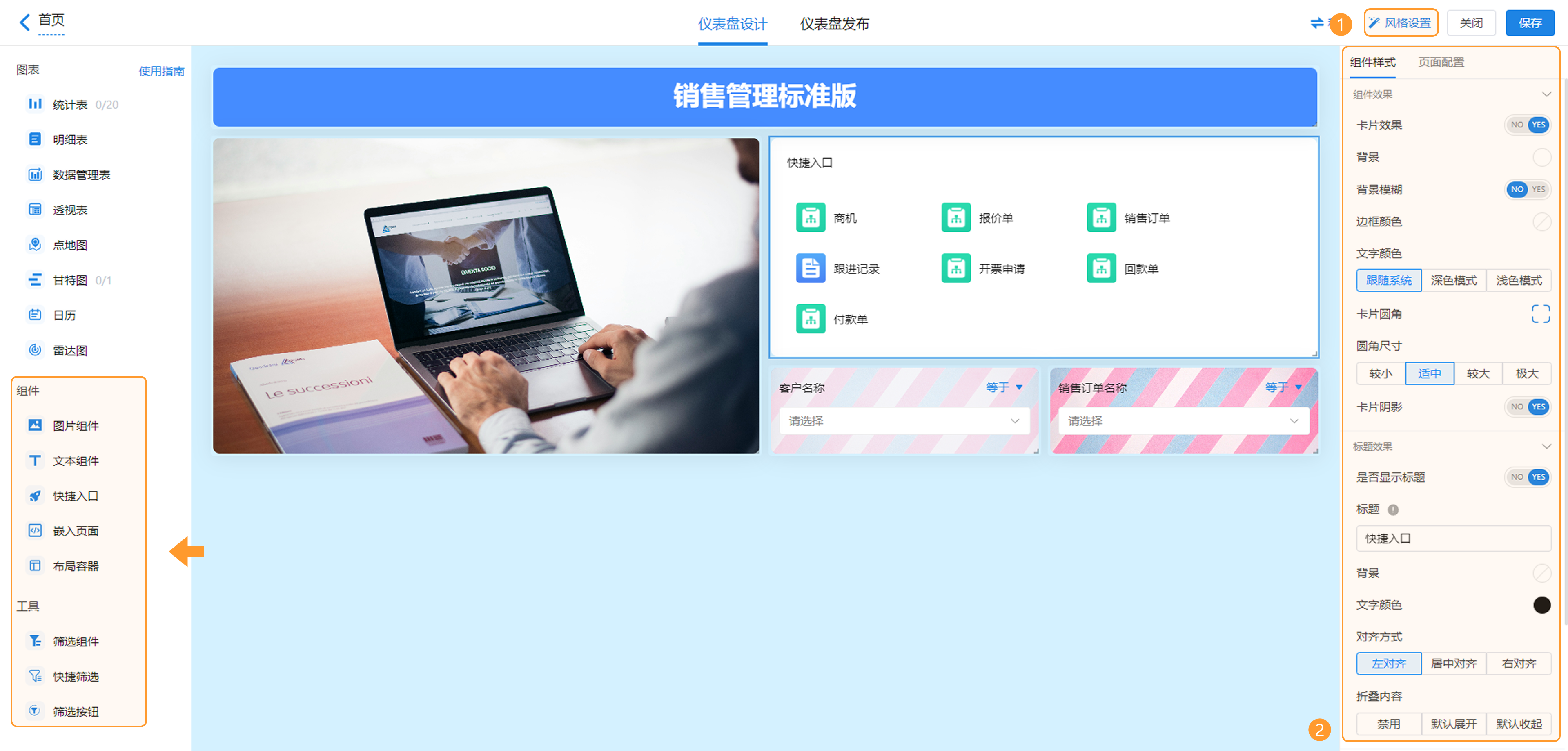Open the 客户名称 请选择 dropdown
Image resolution: width=1568 pixels, height=751 pixels.
pyautogui.click(x=904, y=421)
